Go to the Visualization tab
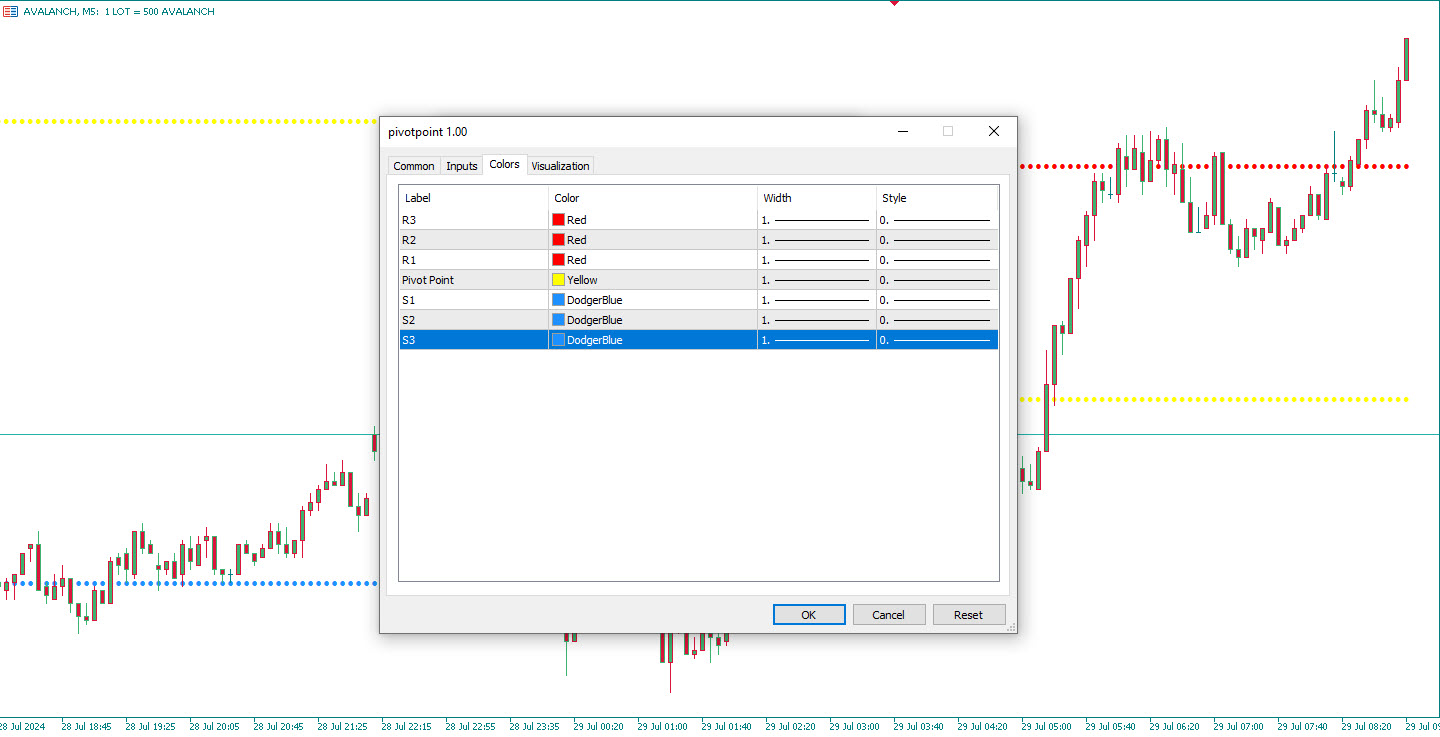Viewport: 1440px width, 737px height. 560,166
